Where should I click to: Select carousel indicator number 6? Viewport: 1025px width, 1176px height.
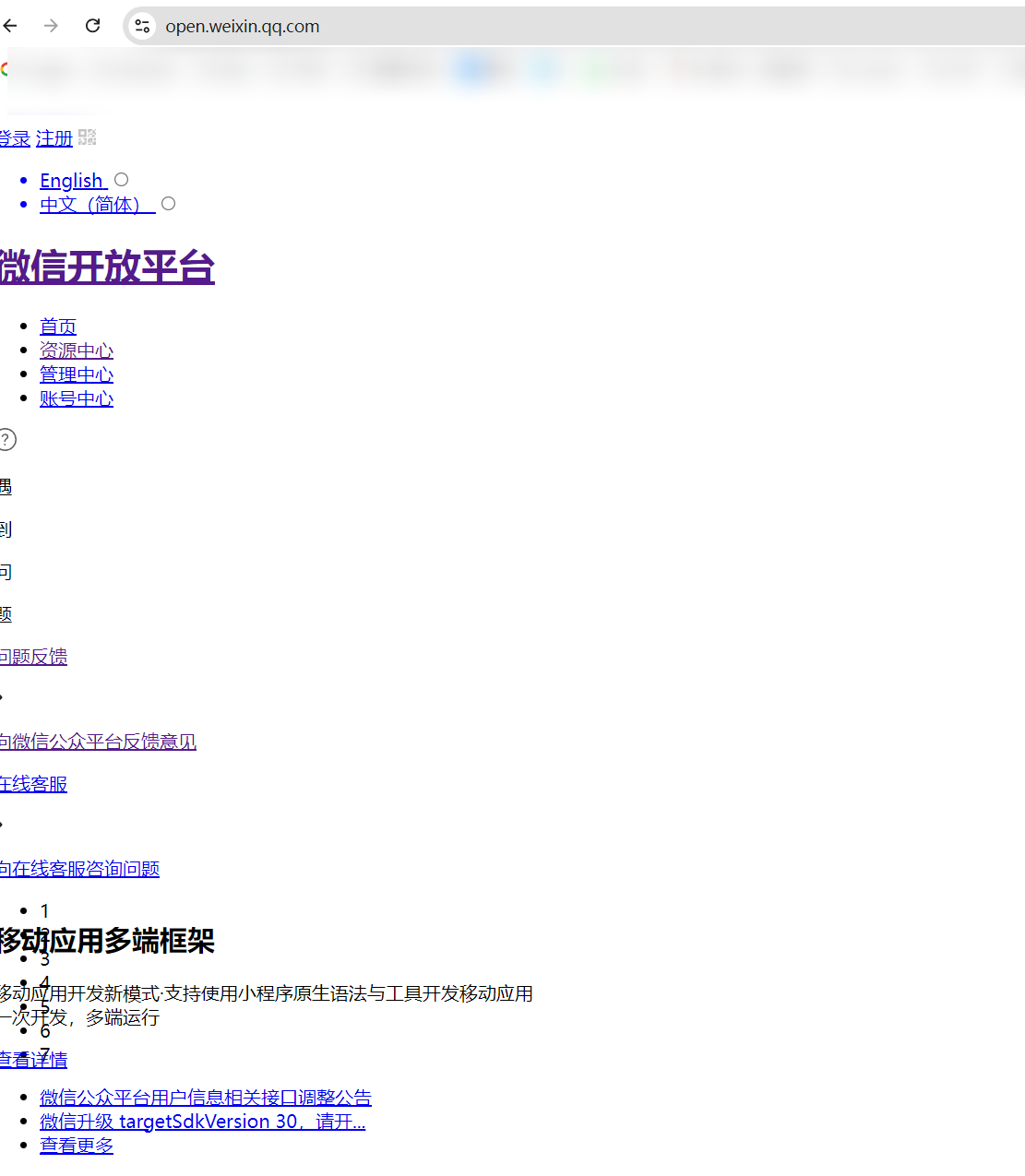44,1031
